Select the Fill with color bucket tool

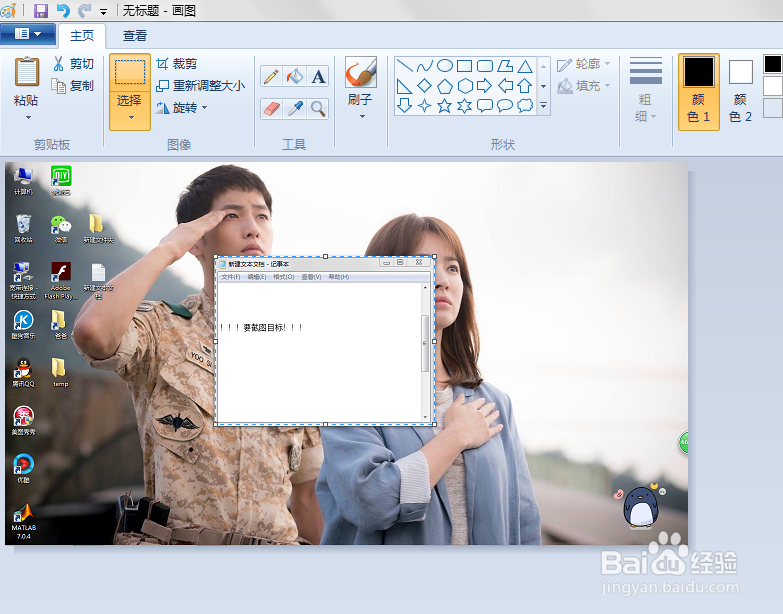[295, 76]
